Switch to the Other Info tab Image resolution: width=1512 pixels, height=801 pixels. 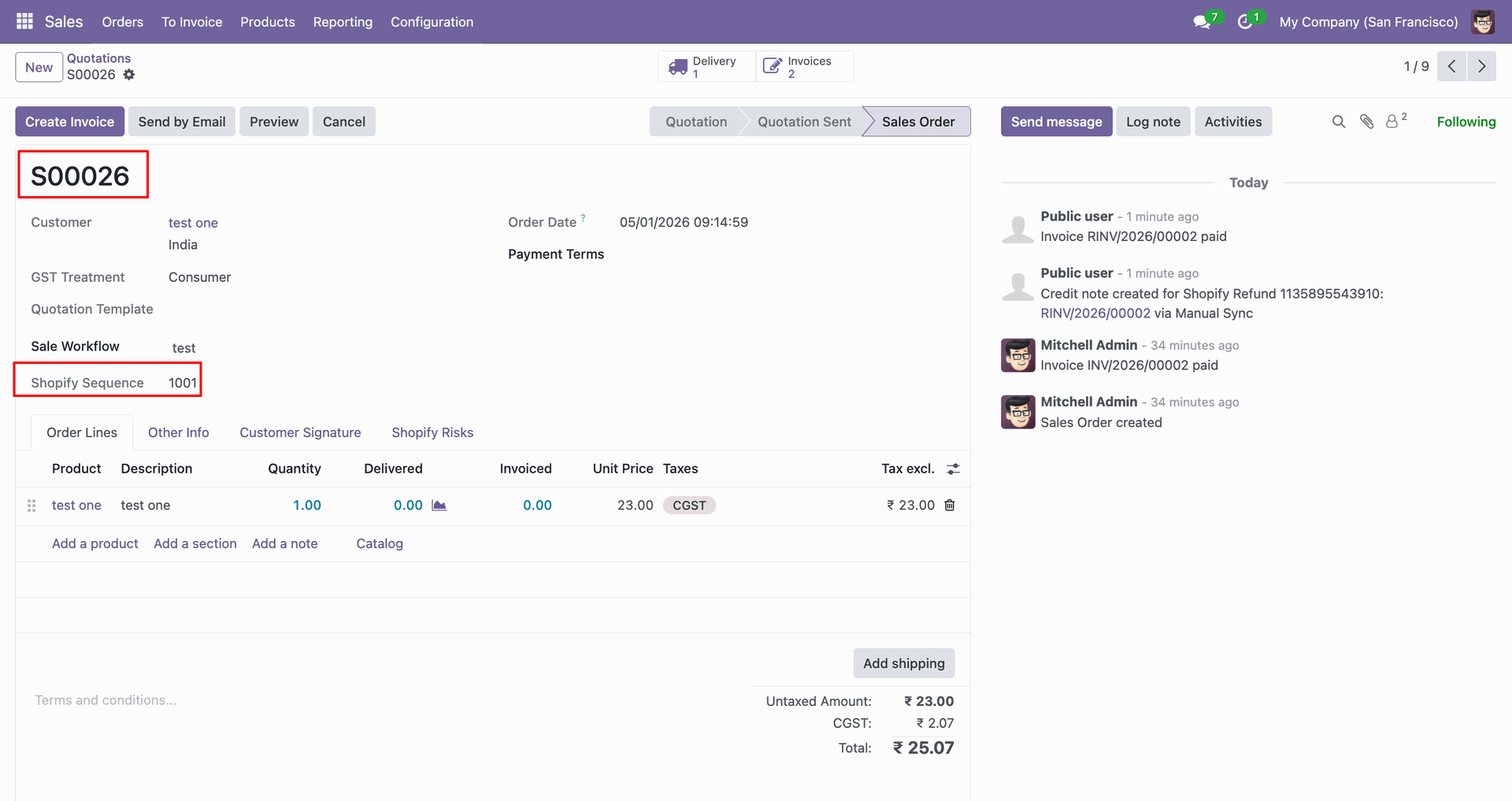click(179, 432)
